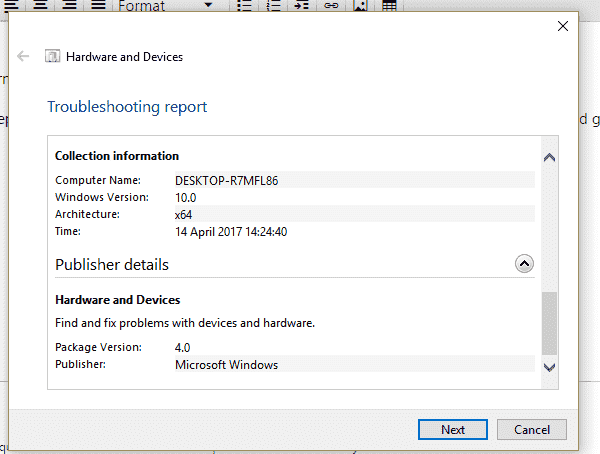The width and height of the screenshot is (600, 454).
Task: Click the Architecture label
Action: pos(87,214)
